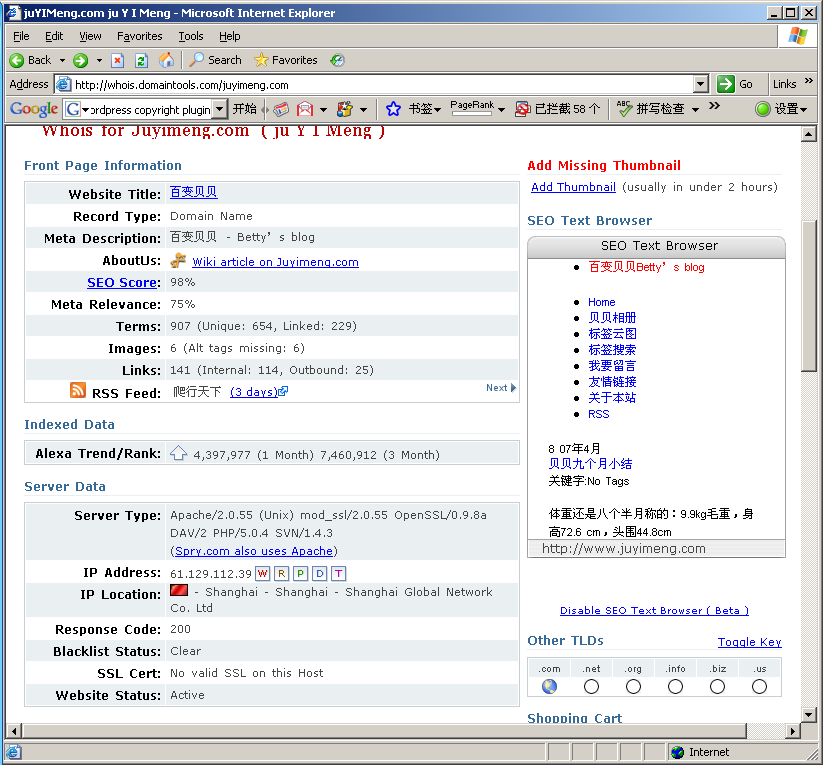Viewport: 823px width, 765px height.
Task: Click the Google toolbar news icon
Action: pyautogui.click(x=281, y=109)
